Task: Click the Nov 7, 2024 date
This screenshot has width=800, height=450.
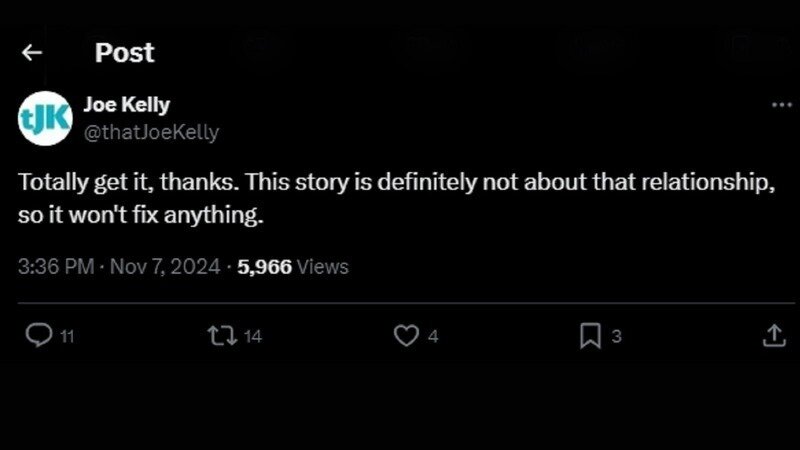Action: pyautogui.click(x=166, y=266)
